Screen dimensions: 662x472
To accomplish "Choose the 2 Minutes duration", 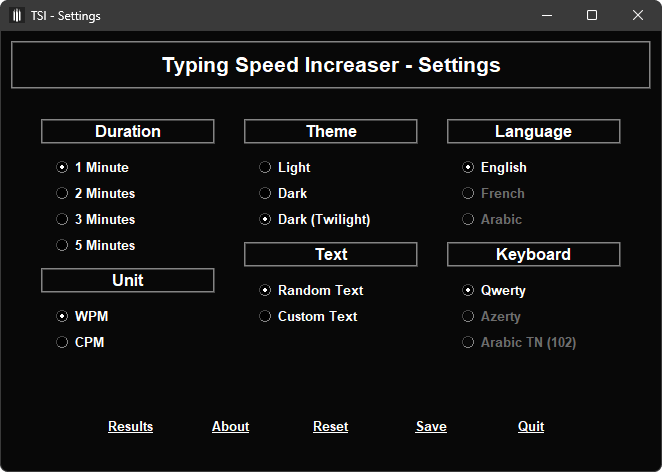I will 63,194.
